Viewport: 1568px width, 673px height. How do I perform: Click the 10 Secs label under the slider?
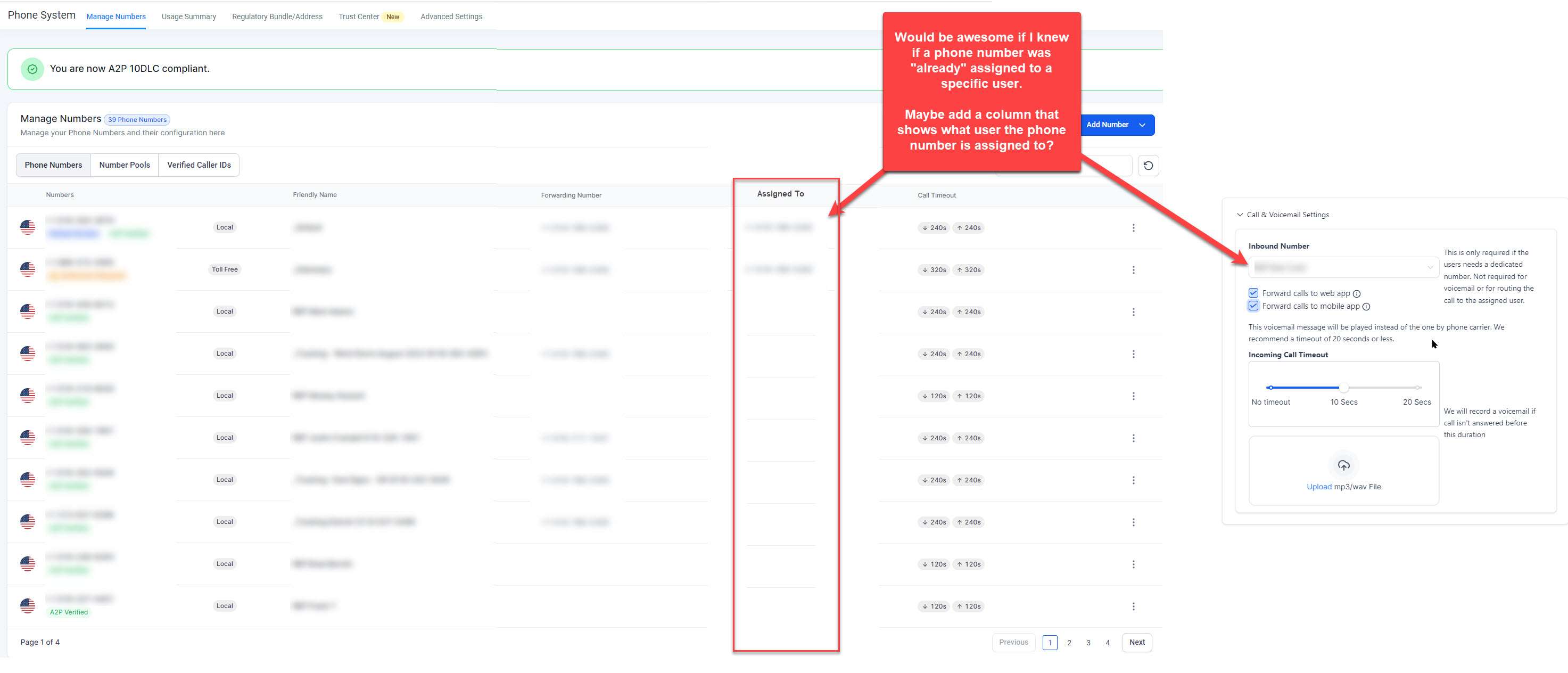[1343, 403]
